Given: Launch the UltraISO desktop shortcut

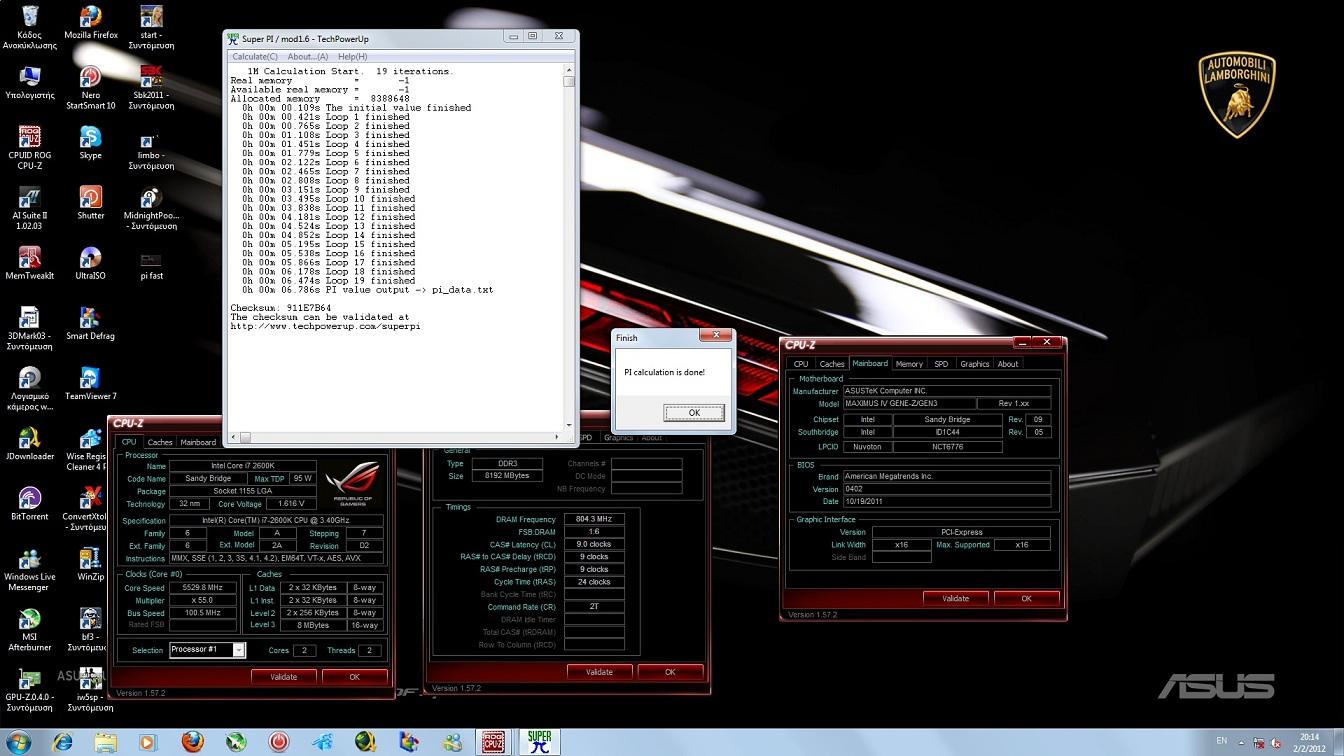Looking at the screenshot, I should click(91, 263).
